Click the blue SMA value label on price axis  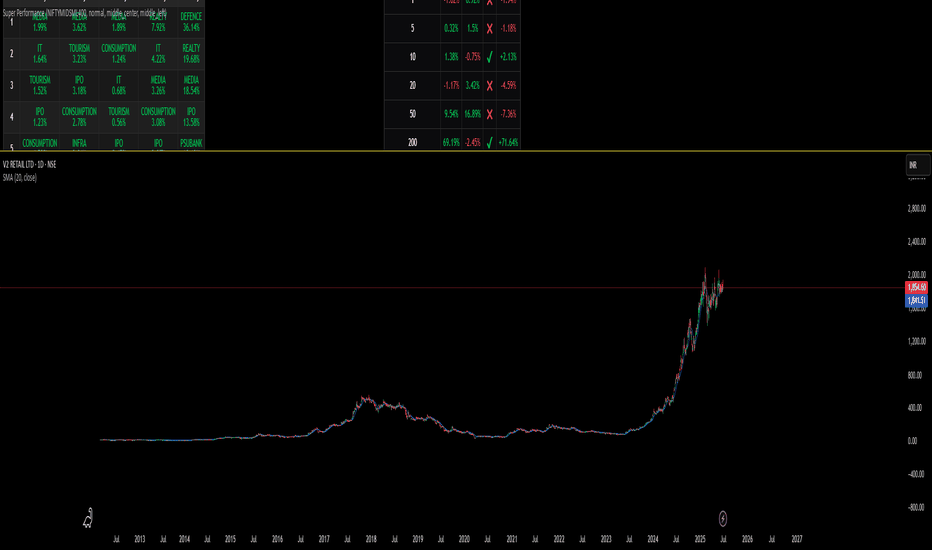point(917,300)
